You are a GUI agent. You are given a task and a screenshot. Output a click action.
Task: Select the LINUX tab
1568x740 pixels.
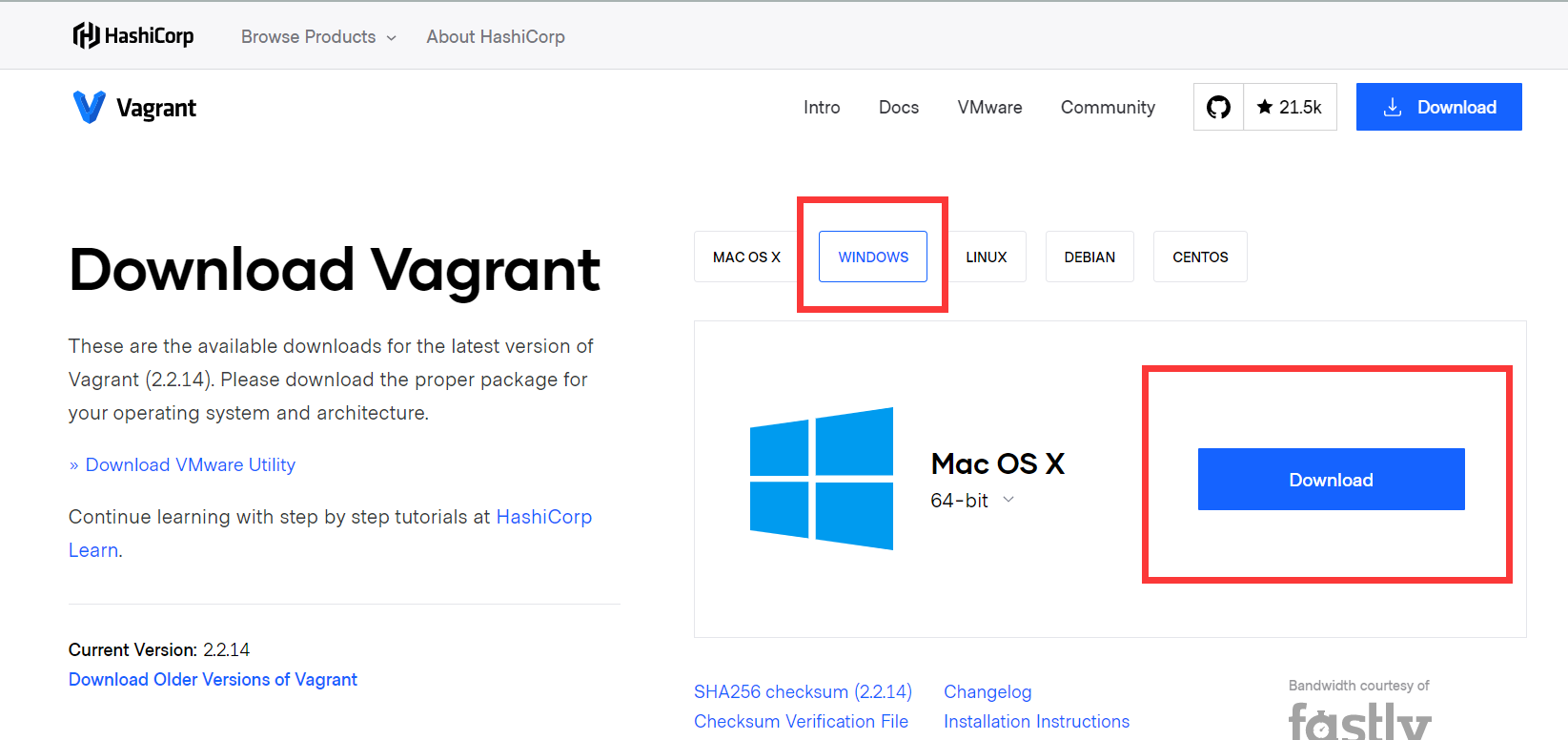pyautogui.click(x=987, y=257)
